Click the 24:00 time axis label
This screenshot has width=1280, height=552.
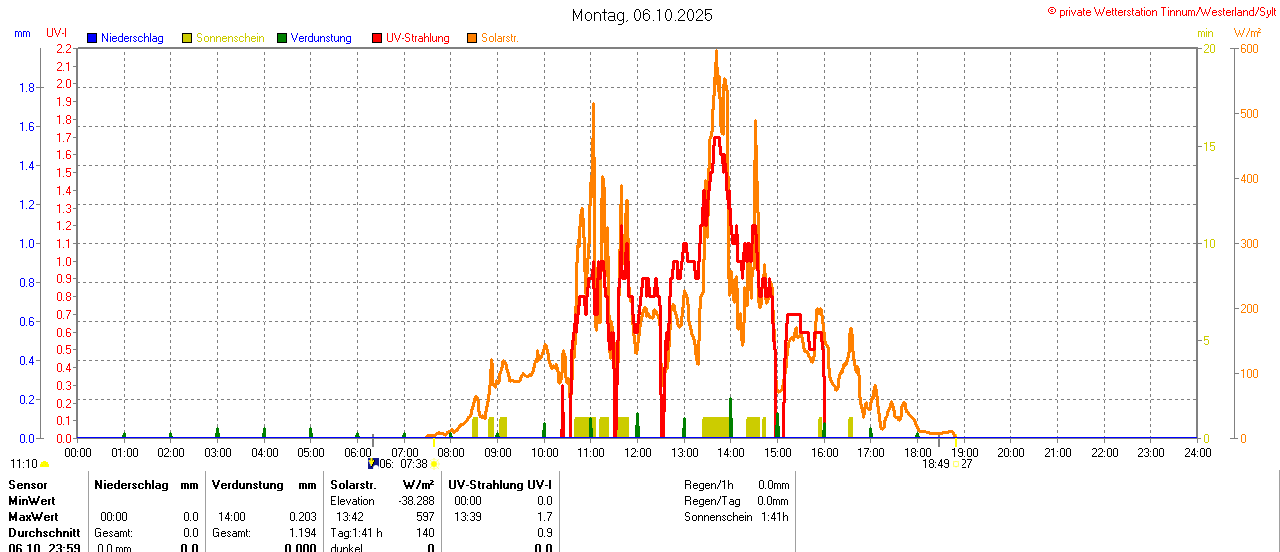point(1197,453)
